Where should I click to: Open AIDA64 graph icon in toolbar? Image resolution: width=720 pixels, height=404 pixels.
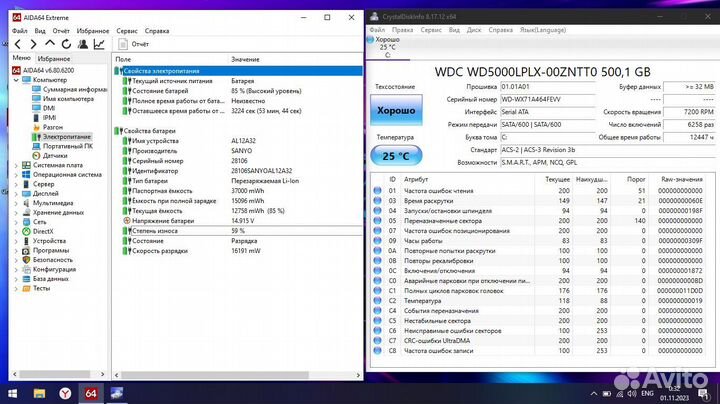[x=99, y=44]
